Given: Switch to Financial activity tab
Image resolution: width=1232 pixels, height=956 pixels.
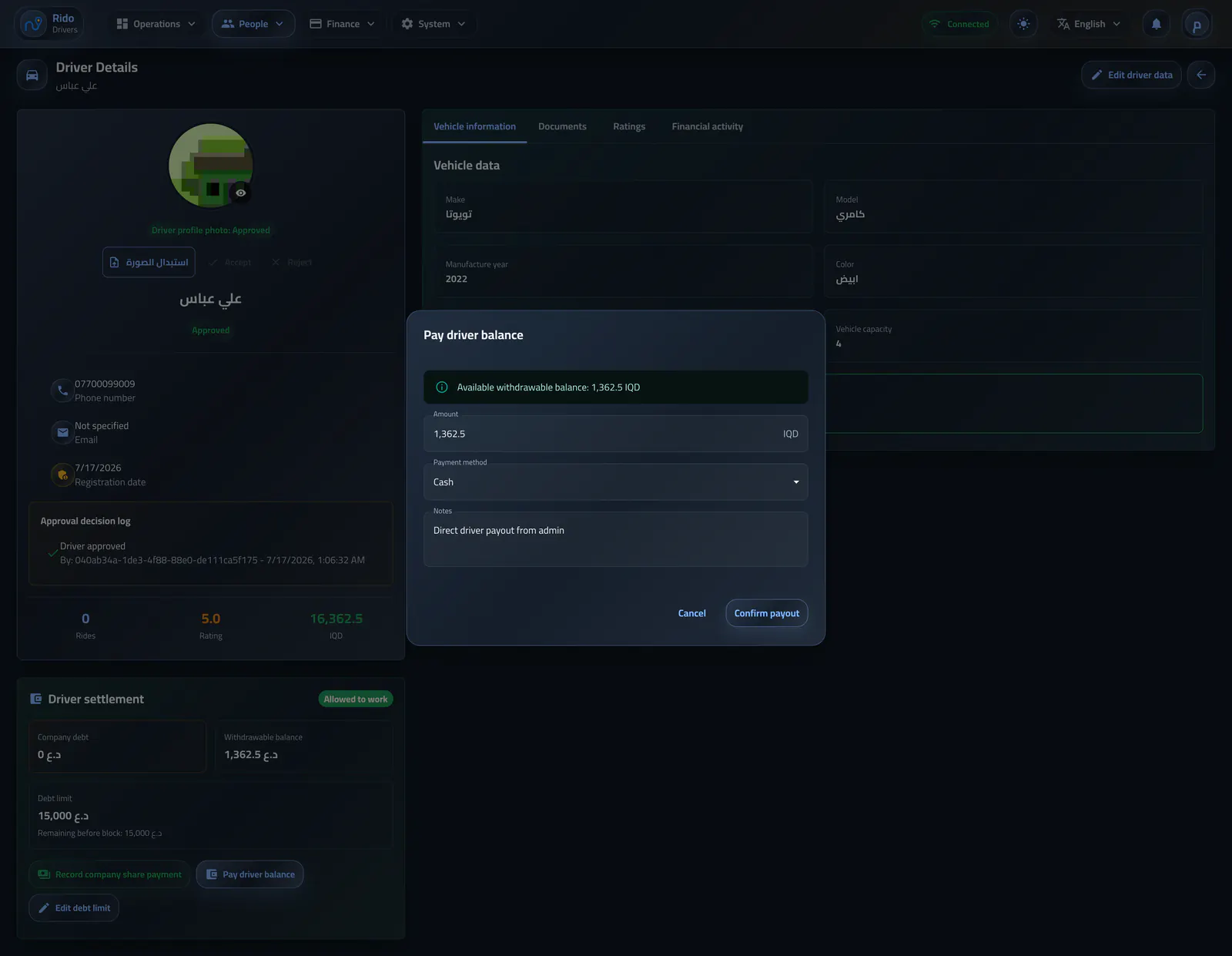Looking at the screenshot, I should (x=707, y=126).
